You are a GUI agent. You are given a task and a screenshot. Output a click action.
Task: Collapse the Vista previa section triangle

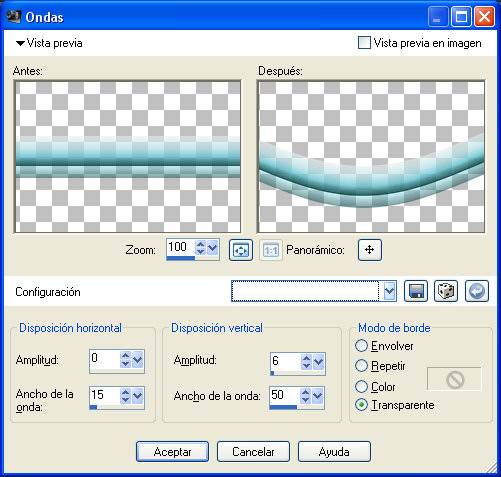pyautogui.click(x=20, y=43)
